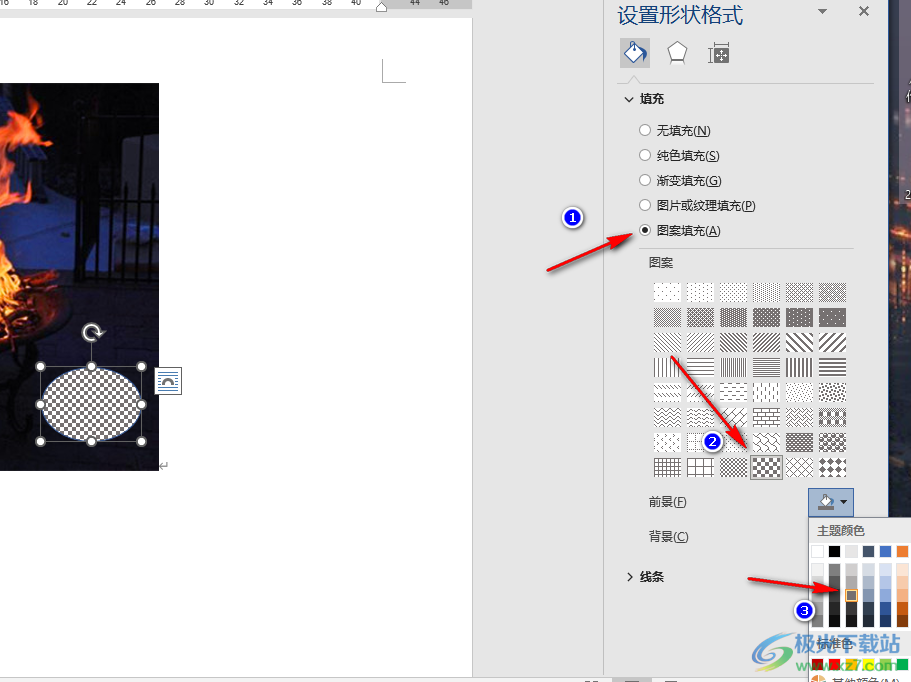The height and width of the screenshot is (682, 911).
Task: Click the 背景(C) label
Action: pos(669,536)
